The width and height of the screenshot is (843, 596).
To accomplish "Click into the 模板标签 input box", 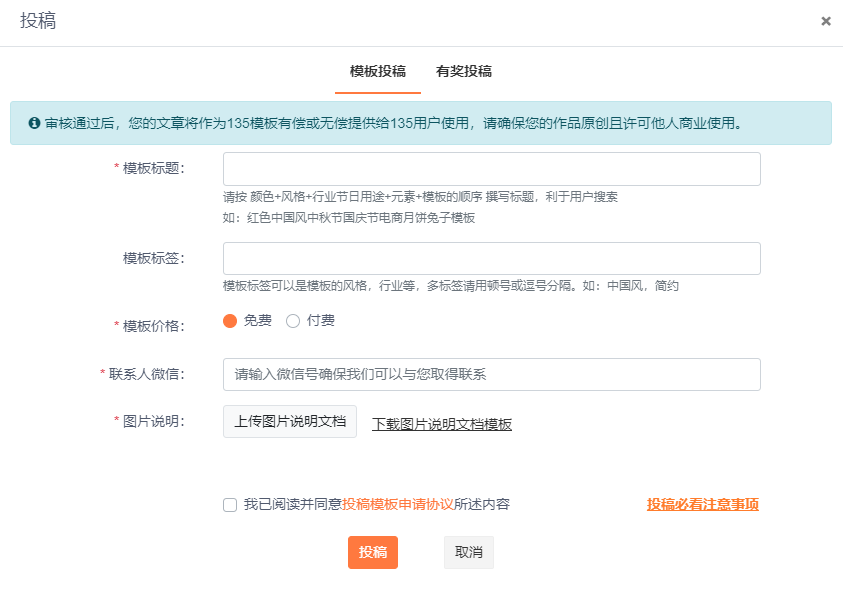I will click(491, 258).
